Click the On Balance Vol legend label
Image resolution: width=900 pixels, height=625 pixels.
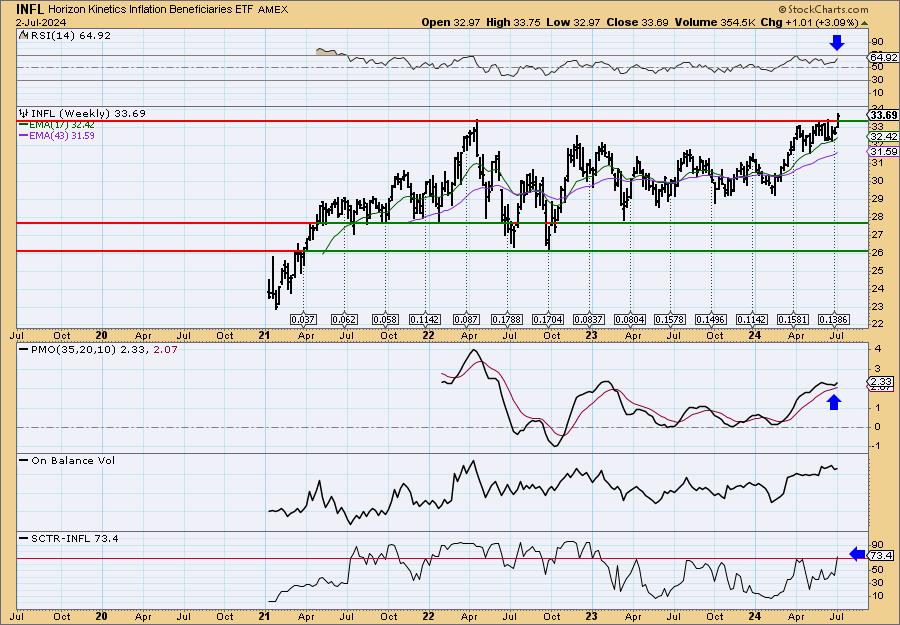point(73,460)
